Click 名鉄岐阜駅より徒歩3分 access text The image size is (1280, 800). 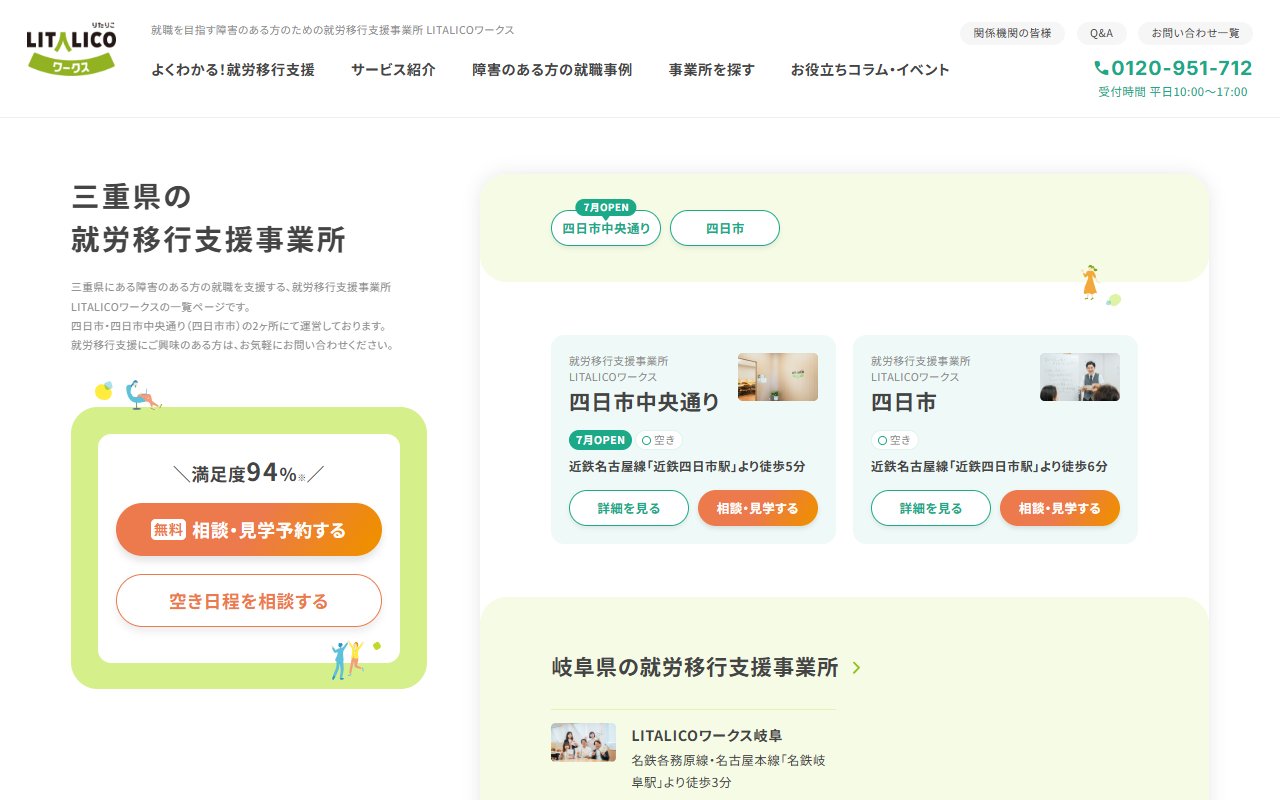click(x=729, y=771)
